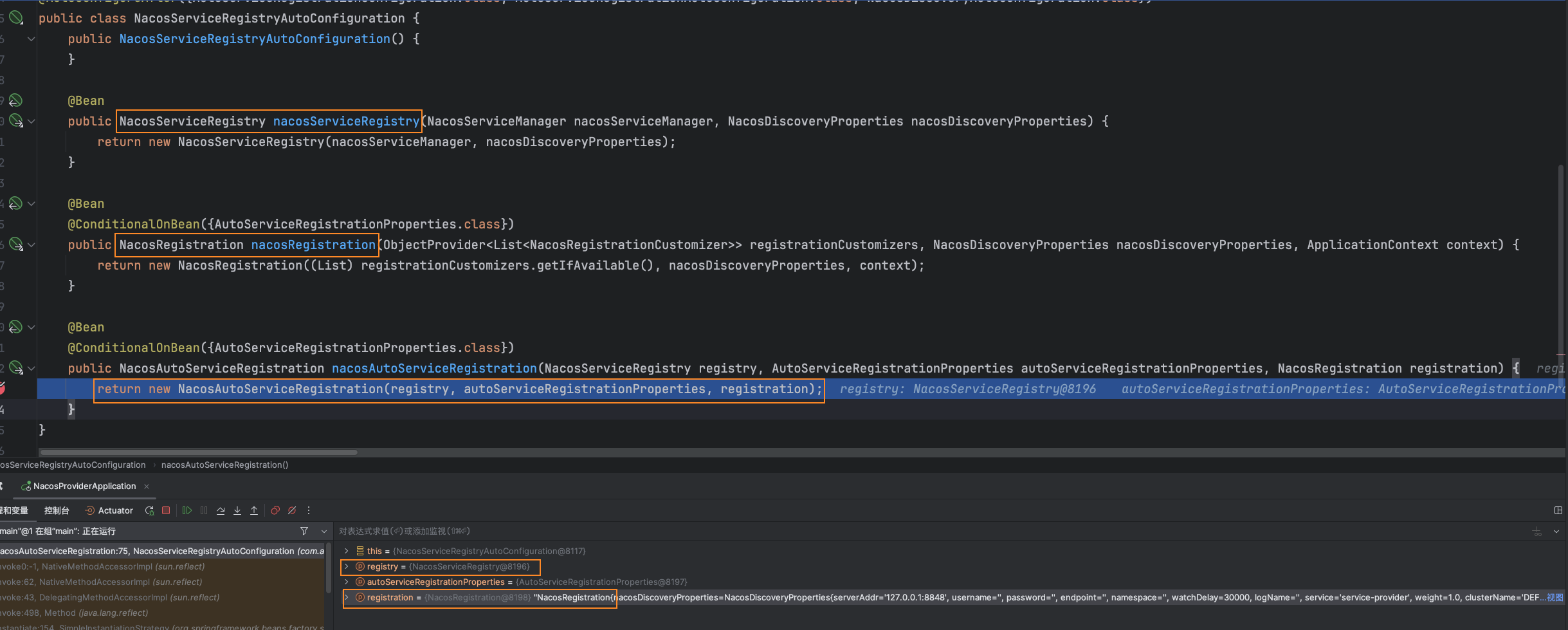Click bean gutter icon beside class declaration
Image resolution: width=1568 pixels, height=630 pixels.
(16, 18)
